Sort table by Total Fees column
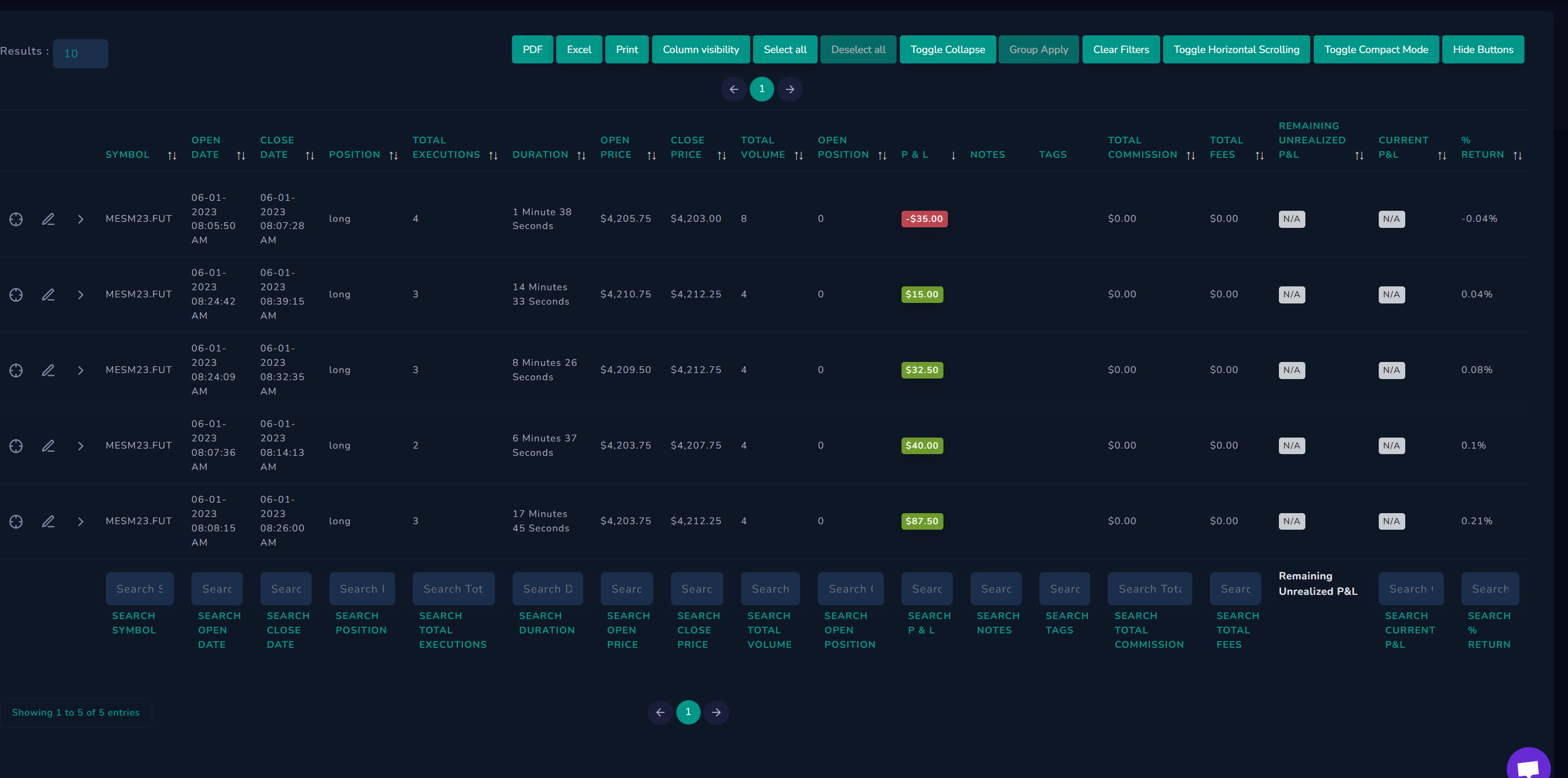Viewport: 1568px width, 778px height. click(1260, 156)
